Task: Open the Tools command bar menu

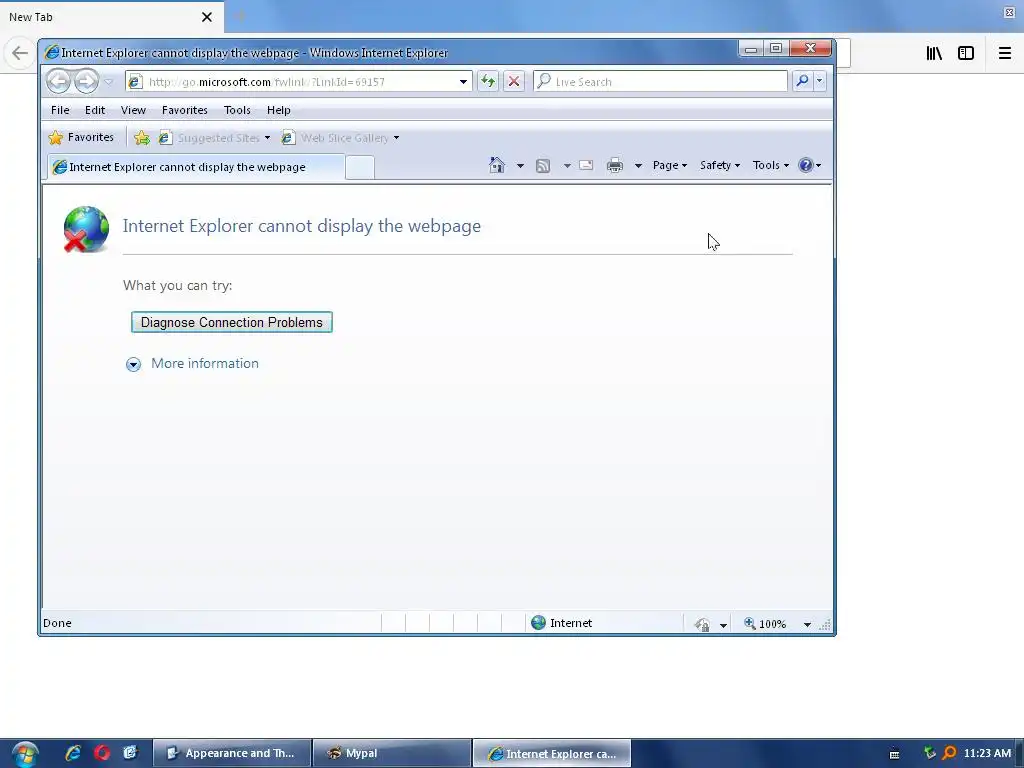Action: [x=771, y=165]
